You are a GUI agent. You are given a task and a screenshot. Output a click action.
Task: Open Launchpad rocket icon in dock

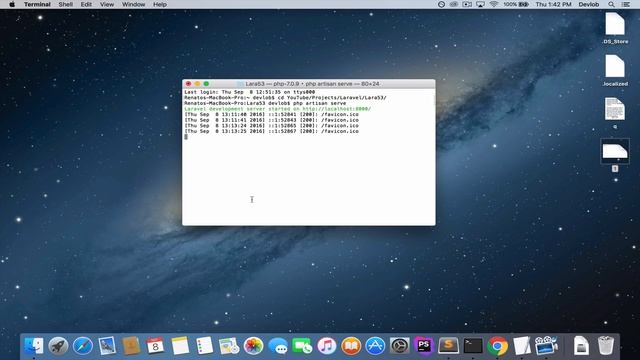click(58, 346)
